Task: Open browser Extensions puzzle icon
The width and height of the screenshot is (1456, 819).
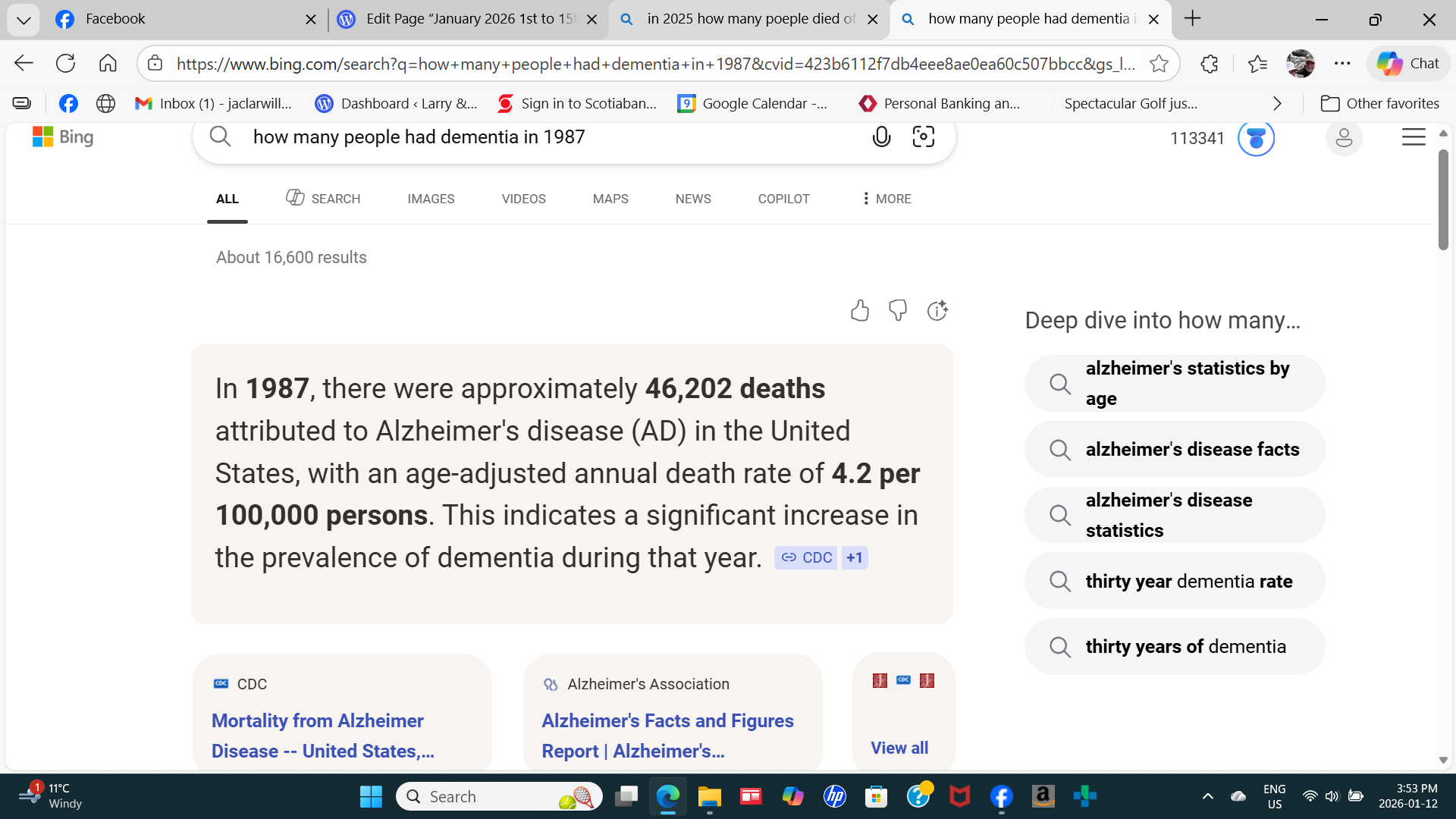Action: [1210, 64]
